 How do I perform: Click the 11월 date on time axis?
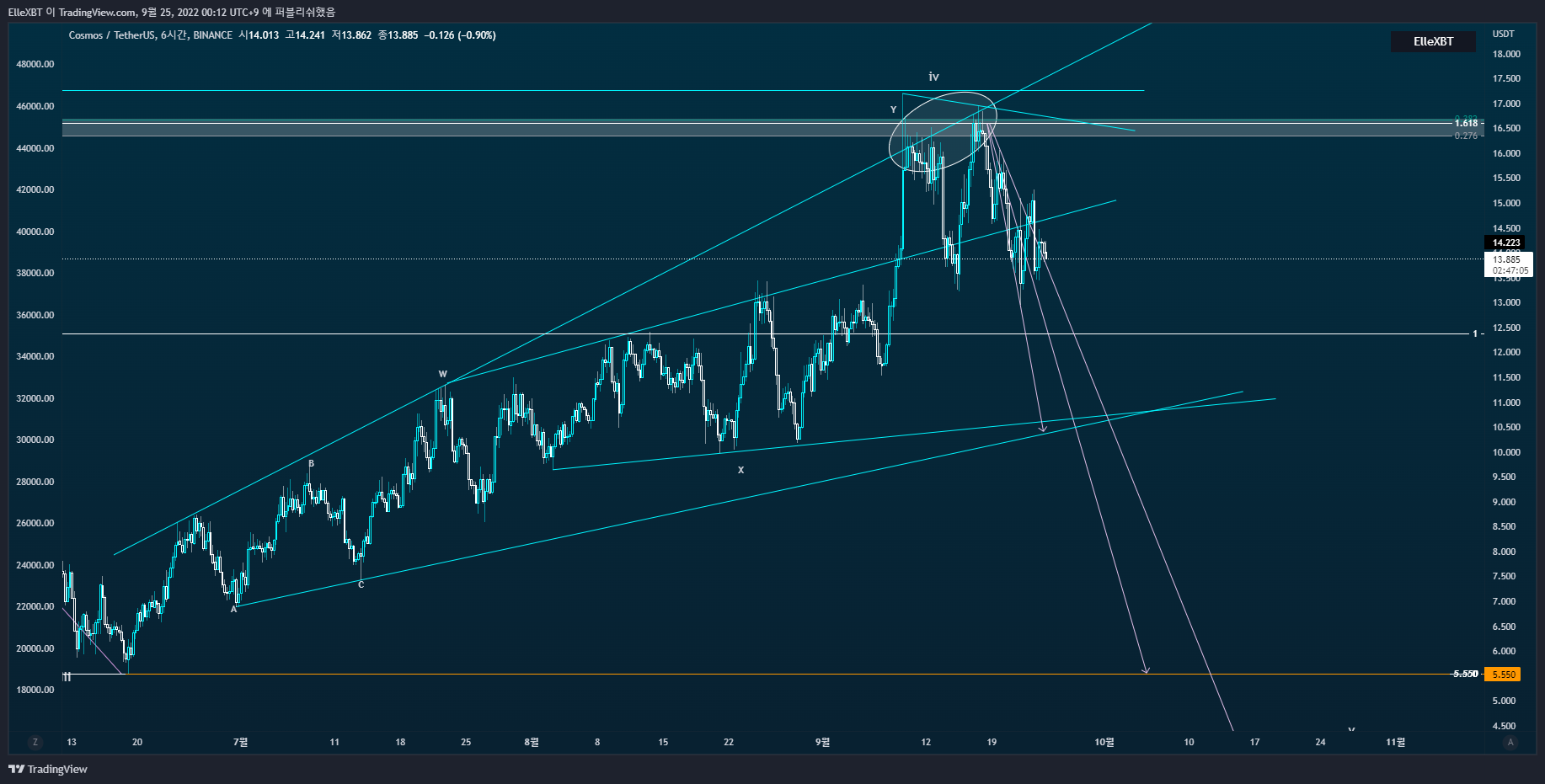point(1396,742)
